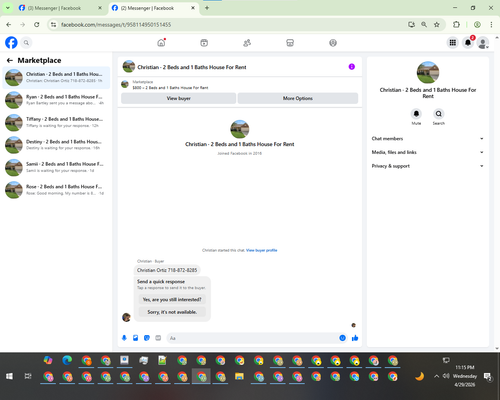Open the Samii conversation in the list

pos(56,167)
